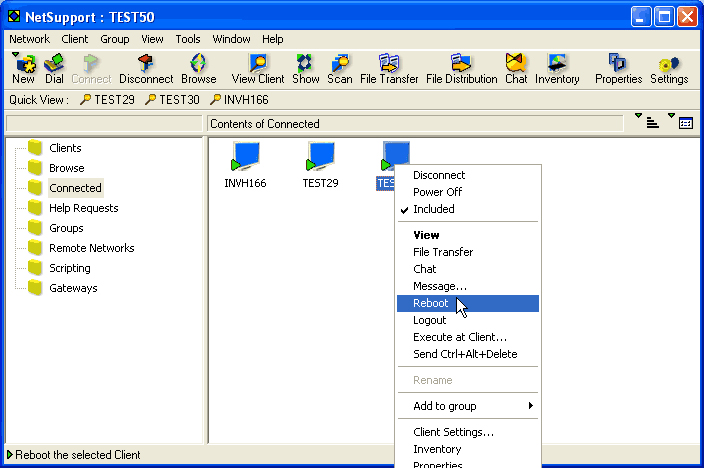Open the Client menu

click(75, 39)
